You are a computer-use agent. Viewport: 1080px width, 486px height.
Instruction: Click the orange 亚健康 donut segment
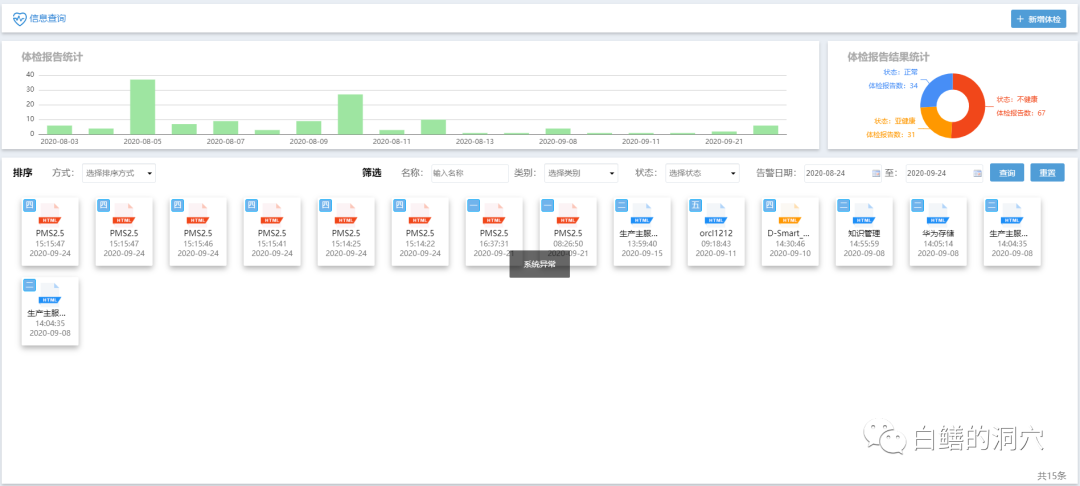pos(934,123)
